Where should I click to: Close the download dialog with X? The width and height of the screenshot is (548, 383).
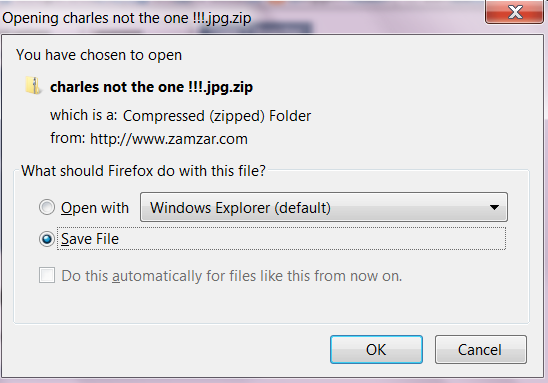514,12
